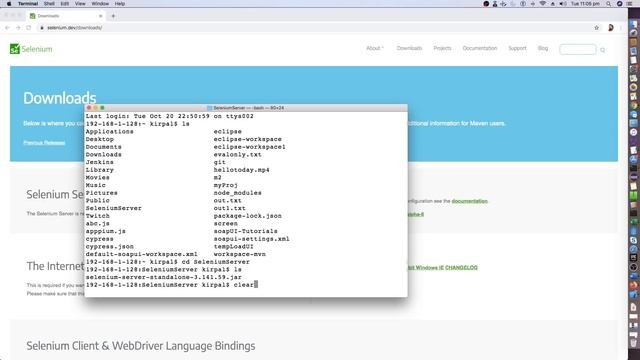Open Trash in the Dock

pos(633,343)
